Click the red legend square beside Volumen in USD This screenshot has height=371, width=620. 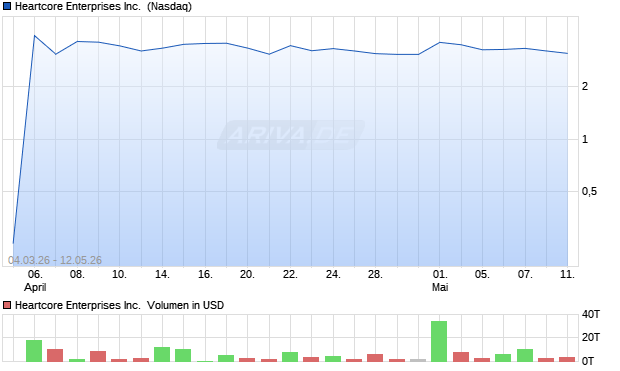tap(7, 305)
